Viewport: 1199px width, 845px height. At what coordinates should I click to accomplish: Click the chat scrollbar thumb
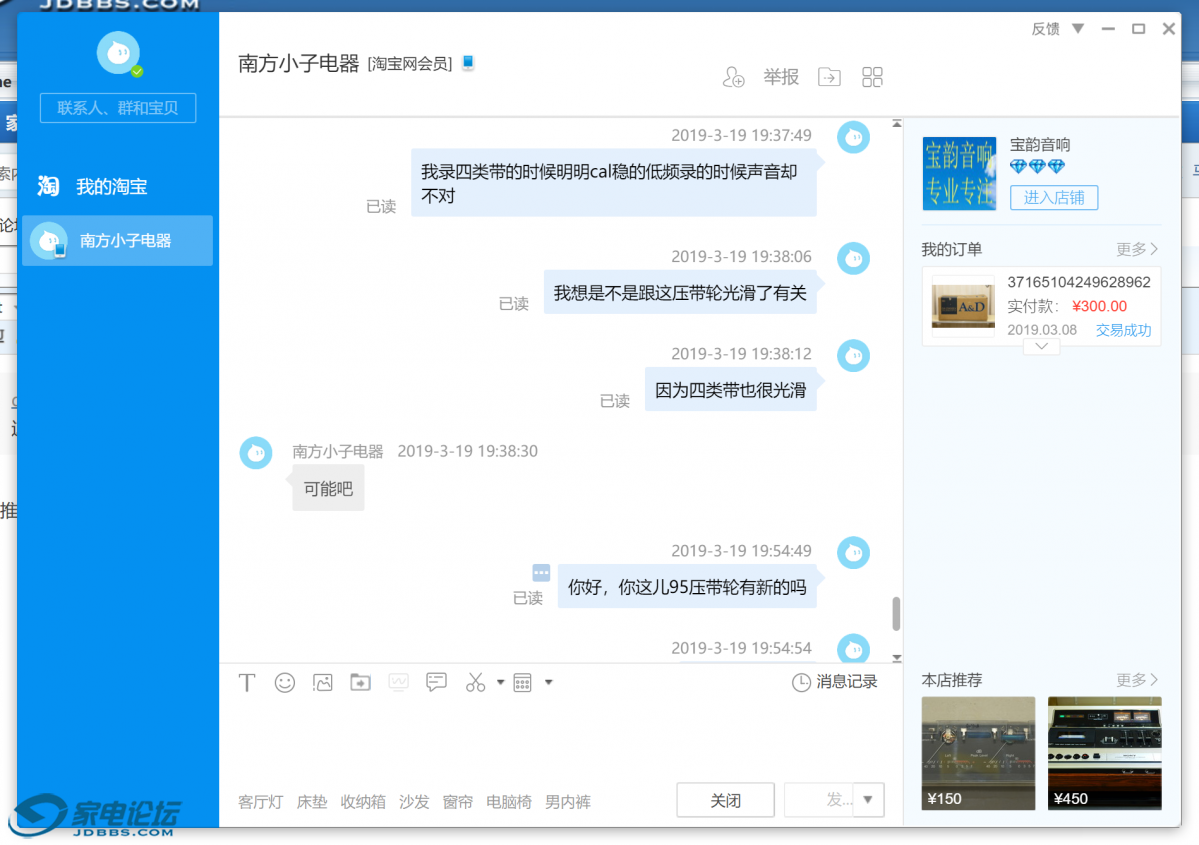coord(896,613)
